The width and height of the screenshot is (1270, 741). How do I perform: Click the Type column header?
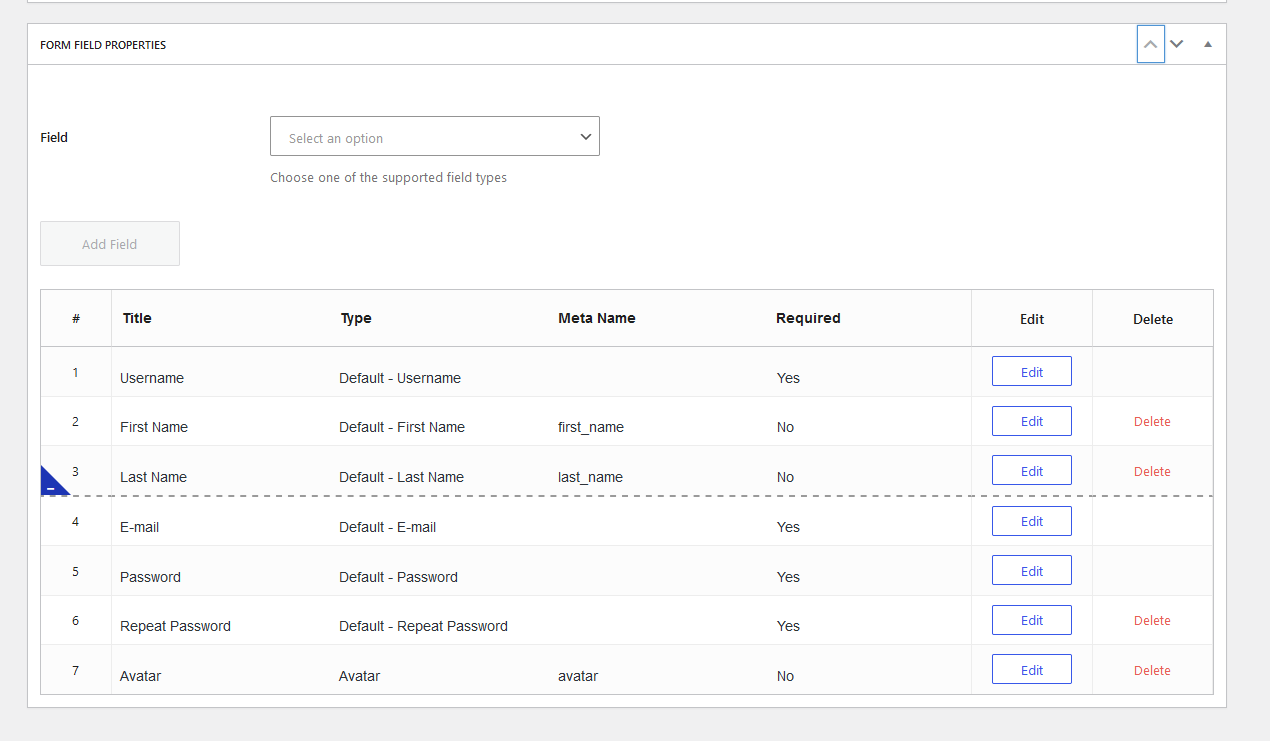coord(356,318)
